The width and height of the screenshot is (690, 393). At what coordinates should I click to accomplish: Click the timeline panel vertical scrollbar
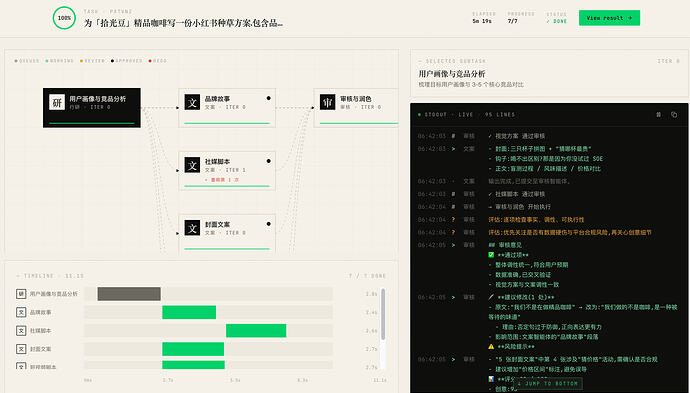pyautogui.click(x=383, y=314)
